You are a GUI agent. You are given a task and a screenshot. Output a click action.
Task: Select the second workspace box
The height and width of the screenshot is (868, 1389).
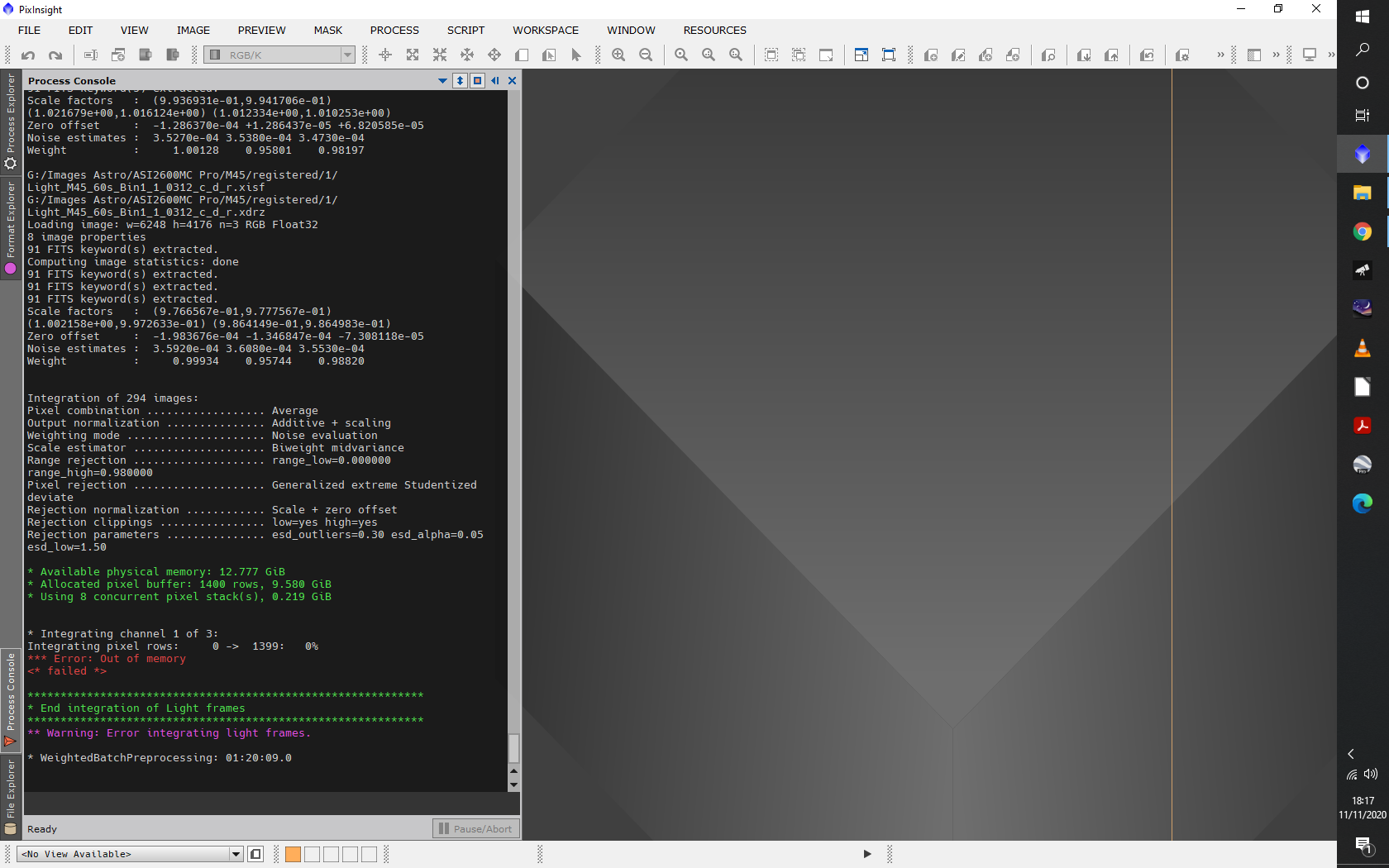pyautogui.click(x=312, y=855)
